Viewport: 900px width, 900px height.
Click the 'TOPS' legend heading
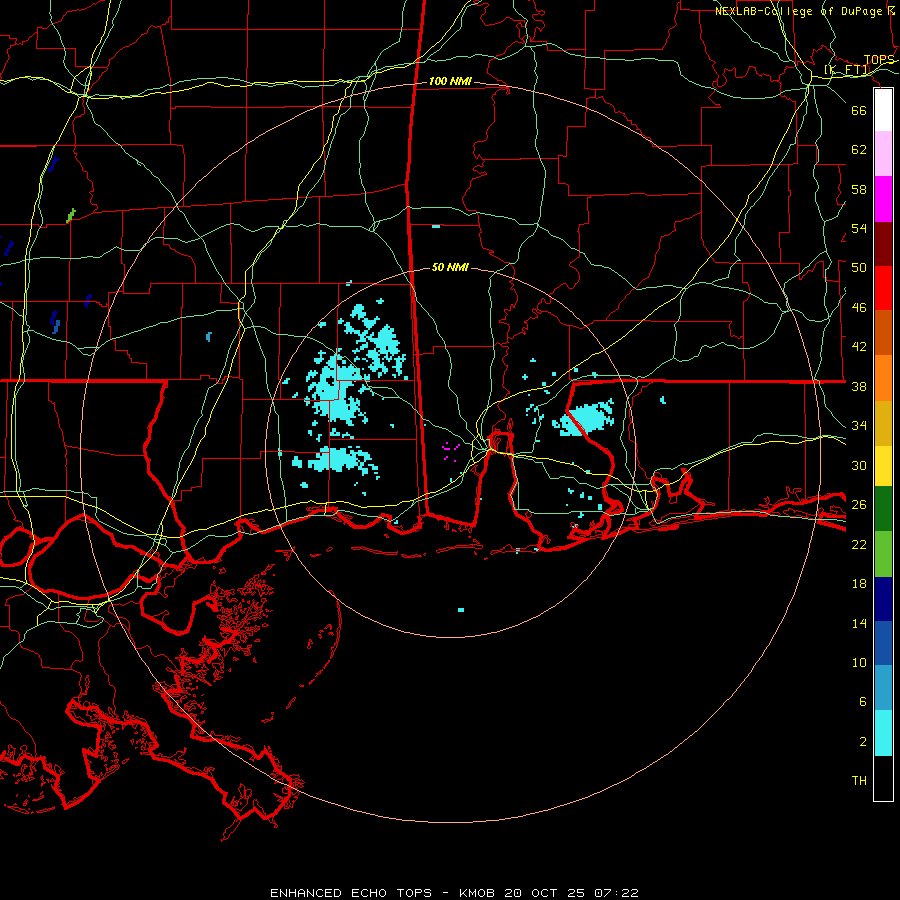(879, 60)
